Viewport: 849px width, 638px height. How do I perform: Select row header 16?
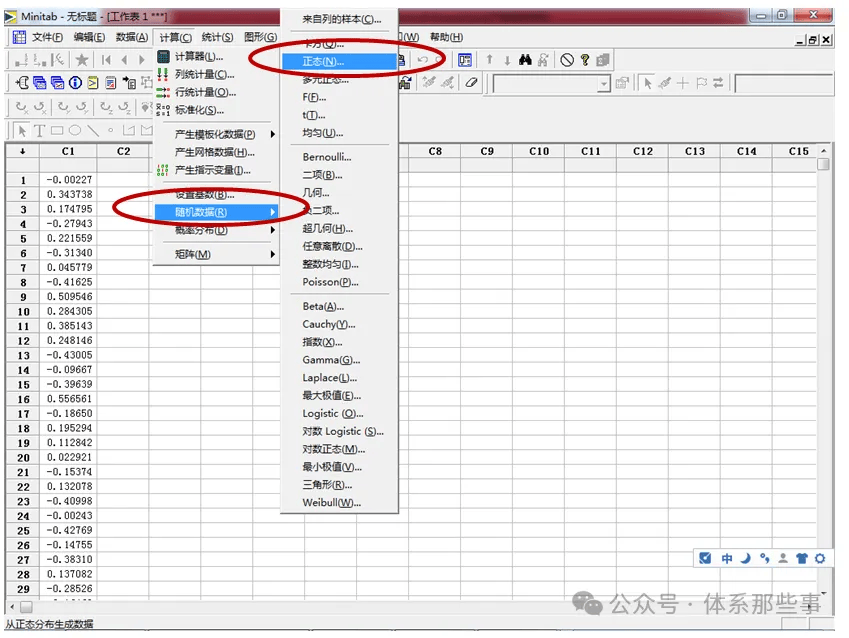[23, 399]
